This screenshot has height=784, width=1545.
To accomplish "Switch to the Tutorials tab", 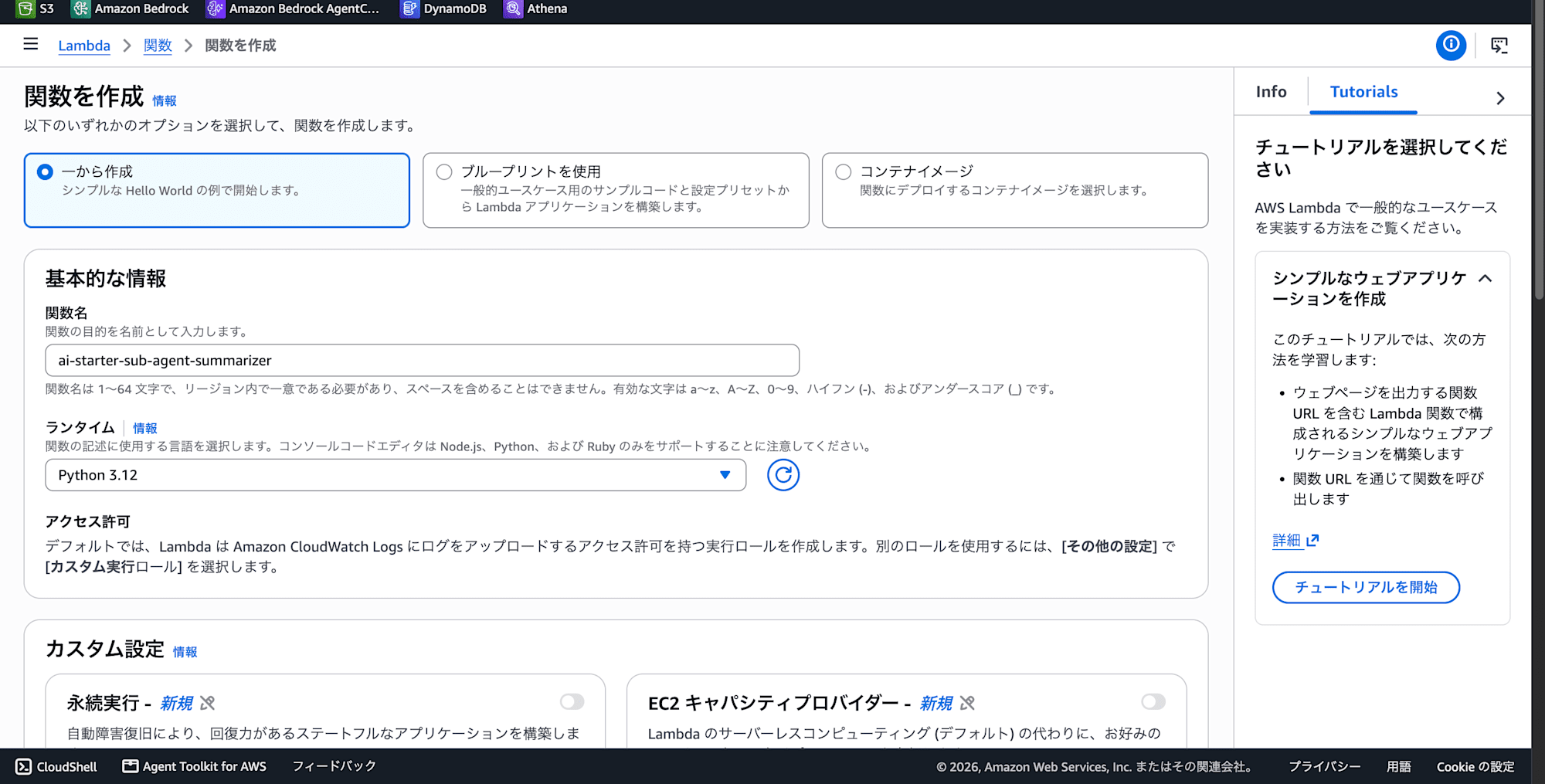I will click(1363, 92).
